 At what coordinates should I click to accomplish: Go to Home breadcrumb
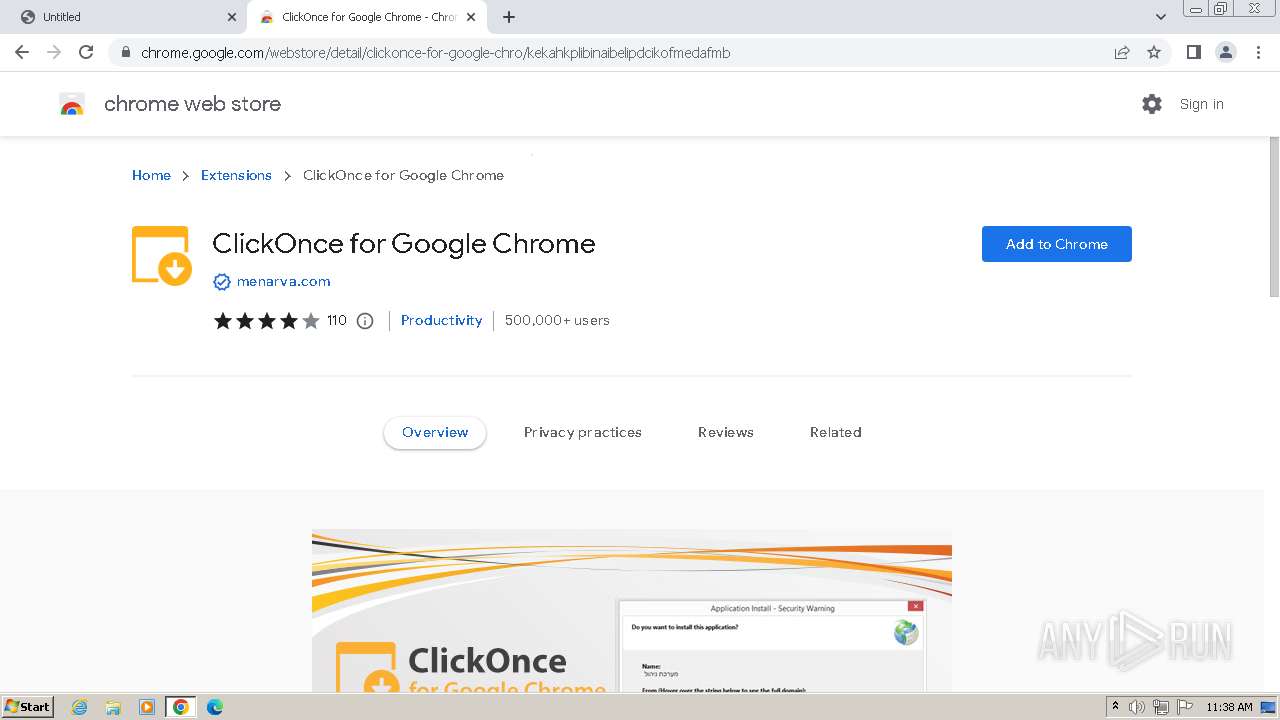pos(151,175)
